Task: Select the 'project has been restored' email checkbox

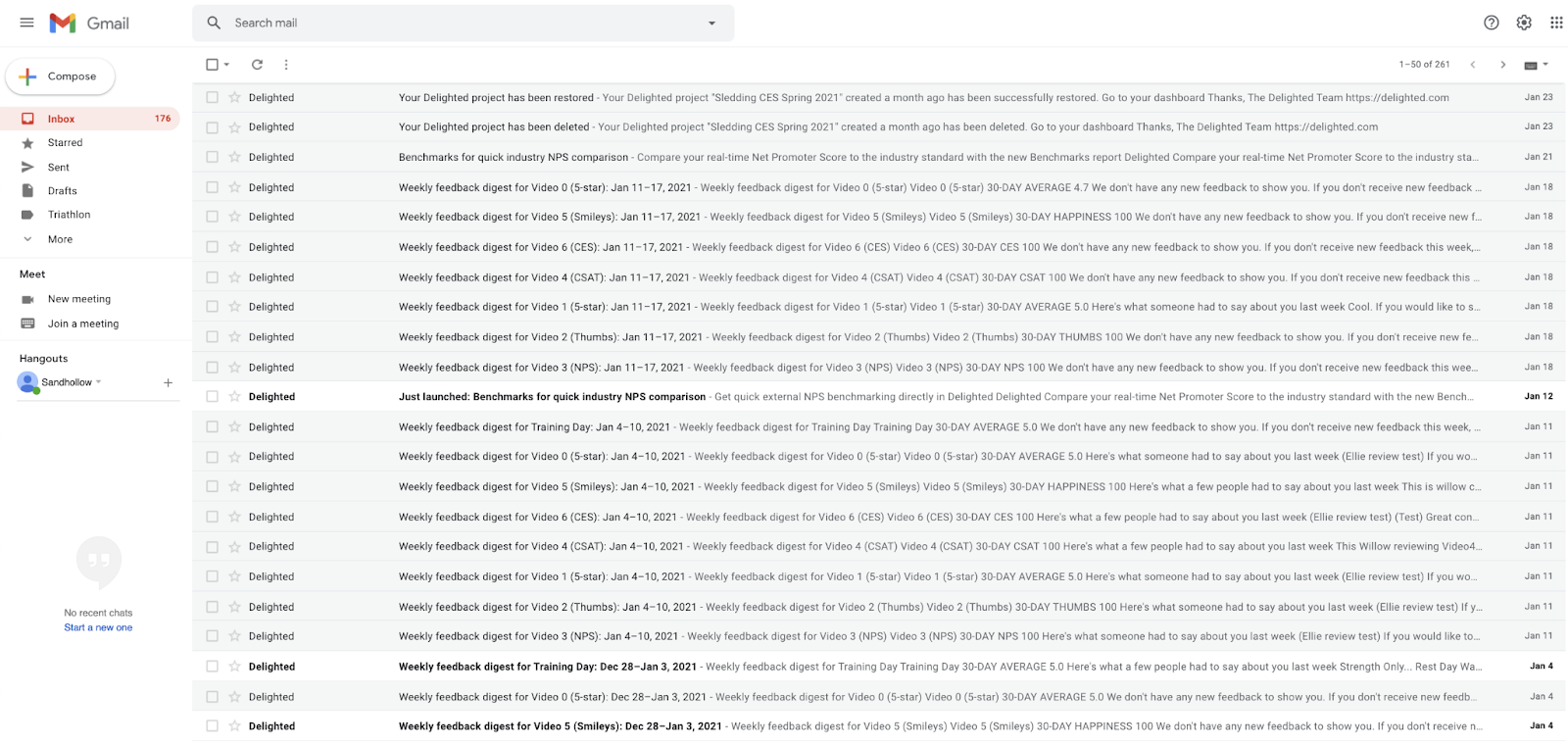Action: 212,97
